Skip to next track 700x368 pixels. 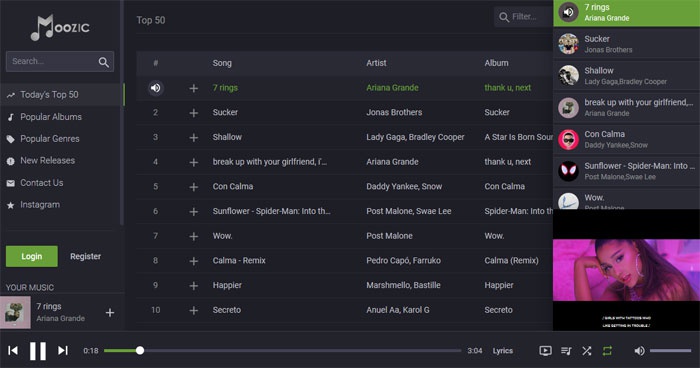click(x=63, y=351)
